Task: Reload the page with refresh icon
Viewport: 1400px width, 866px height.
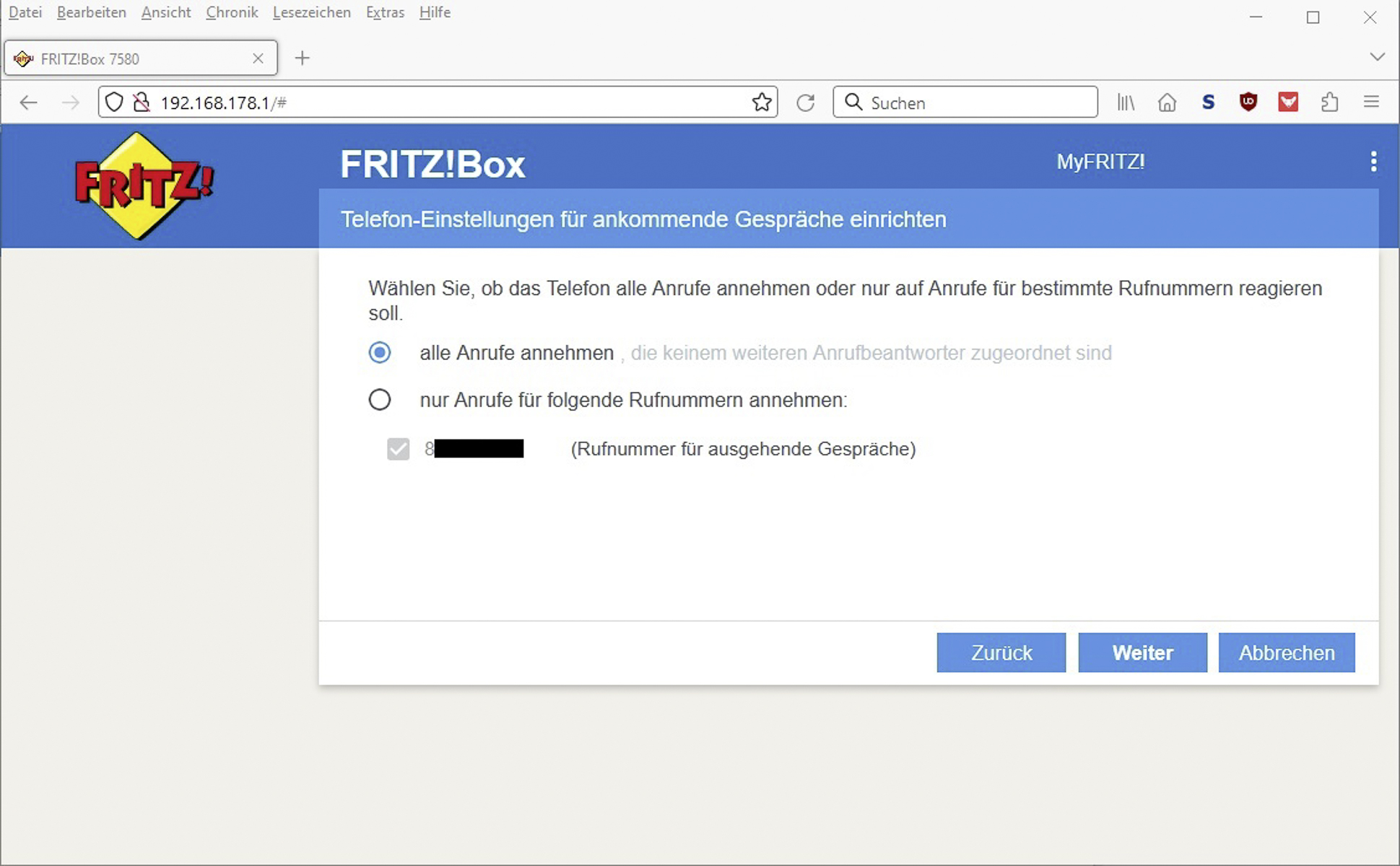Action: [x=806, y=102]
